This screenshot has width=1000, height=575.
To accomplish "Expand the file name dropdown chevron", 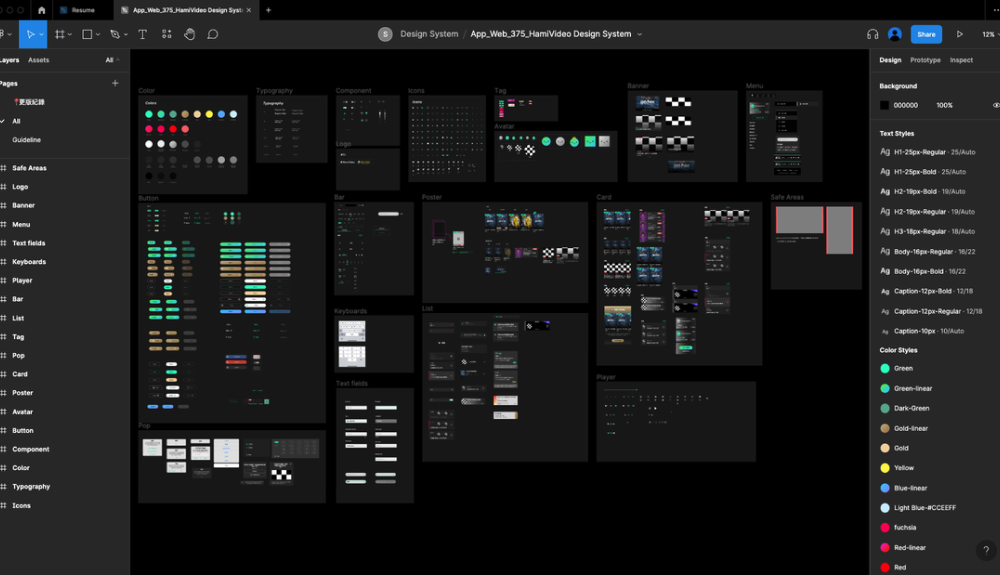I will pos(640,34).
